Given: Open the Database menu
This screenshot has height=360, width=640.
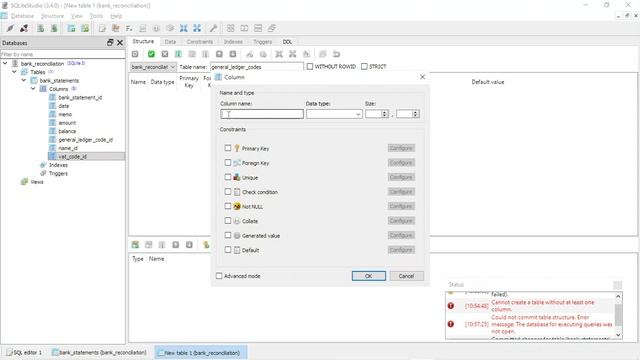Looking at the screenshot, I should [22, 16].
